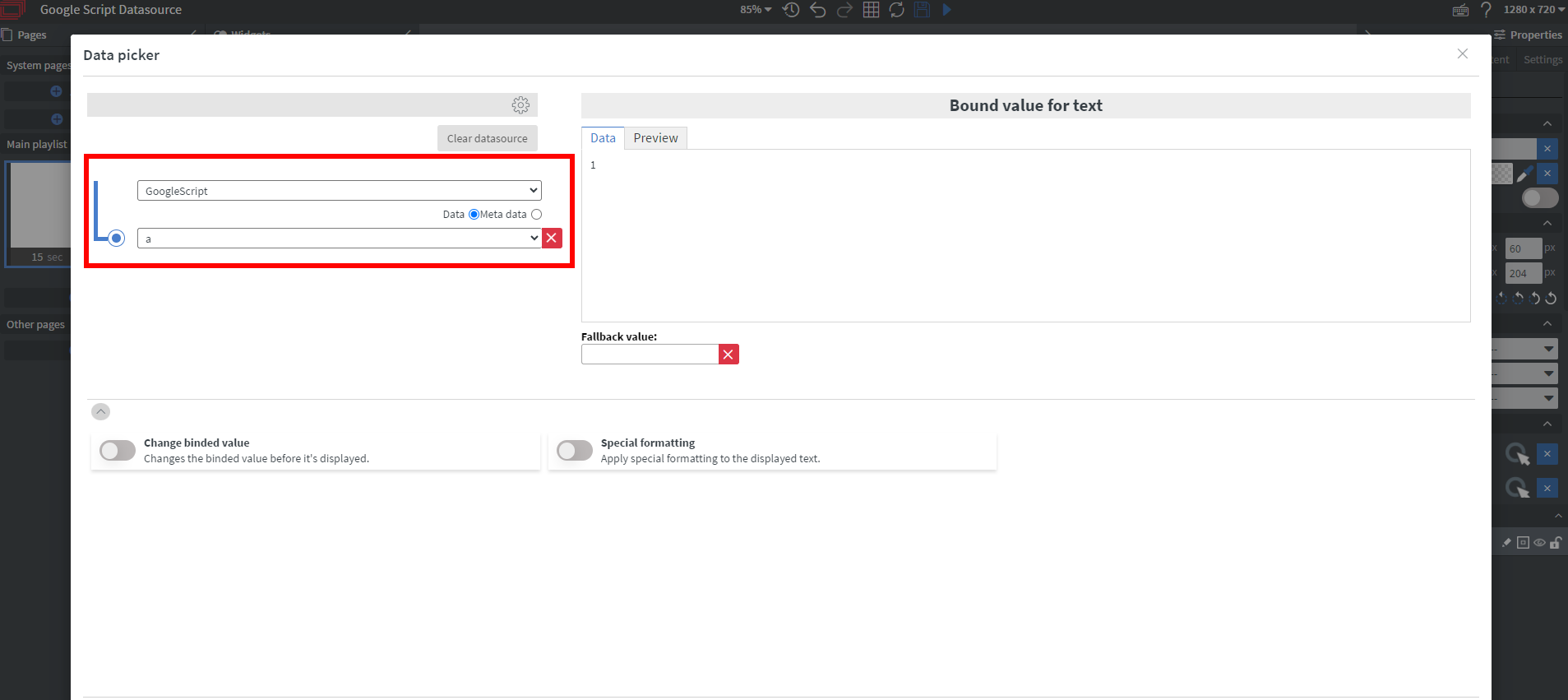Collapse the formatting options chevron circle

click(100, 411)
